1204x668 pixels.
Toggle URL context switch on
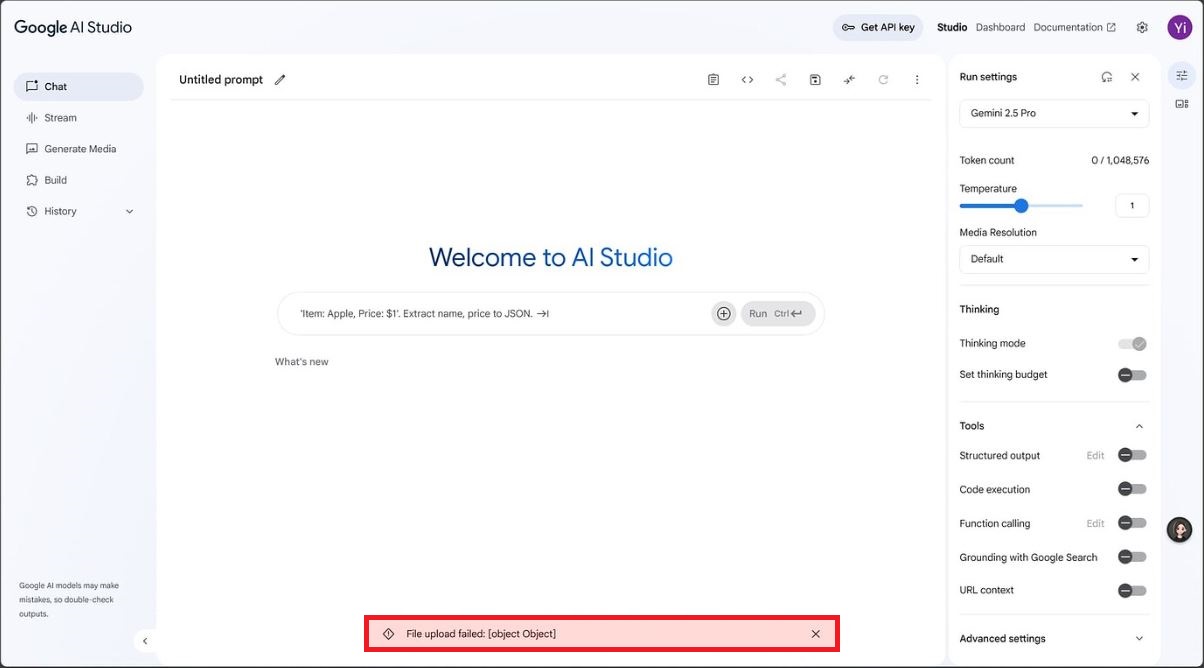pyautogui.click(x=1133, y=591)
